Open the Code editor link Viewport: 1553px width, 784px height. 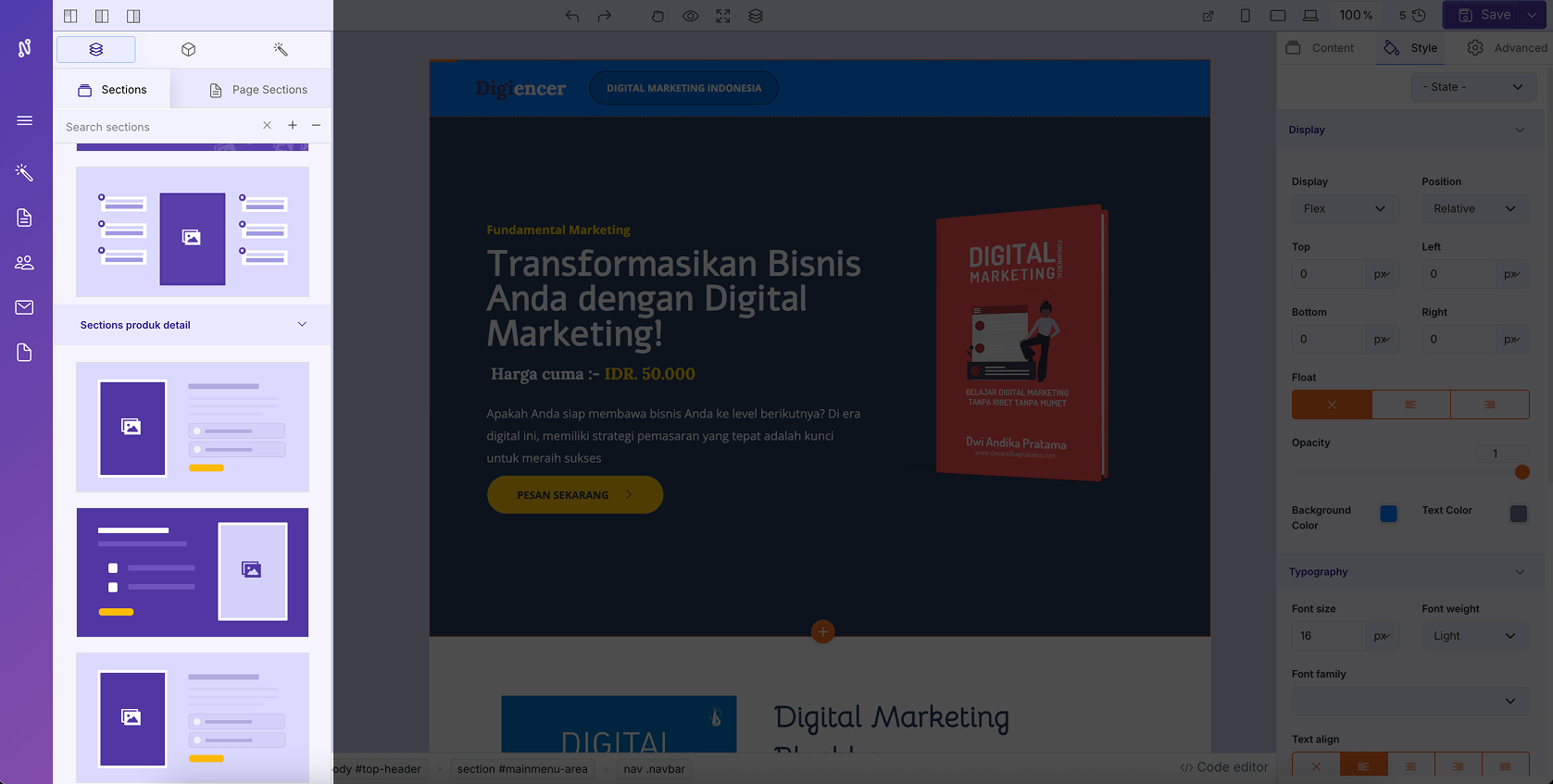[x=1224, y=767]
